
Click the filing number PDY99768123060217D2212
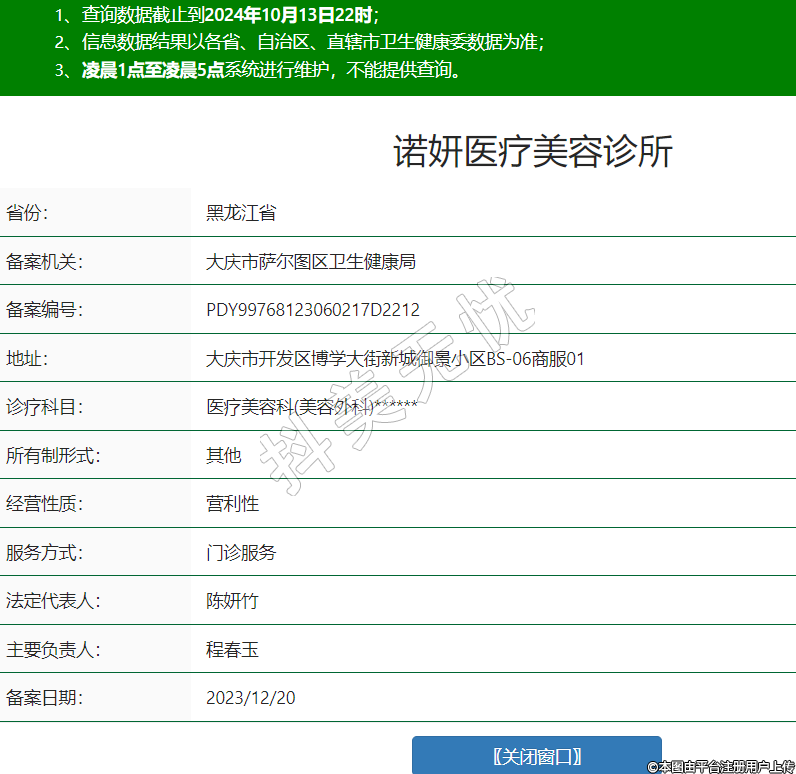pos(313,310)
